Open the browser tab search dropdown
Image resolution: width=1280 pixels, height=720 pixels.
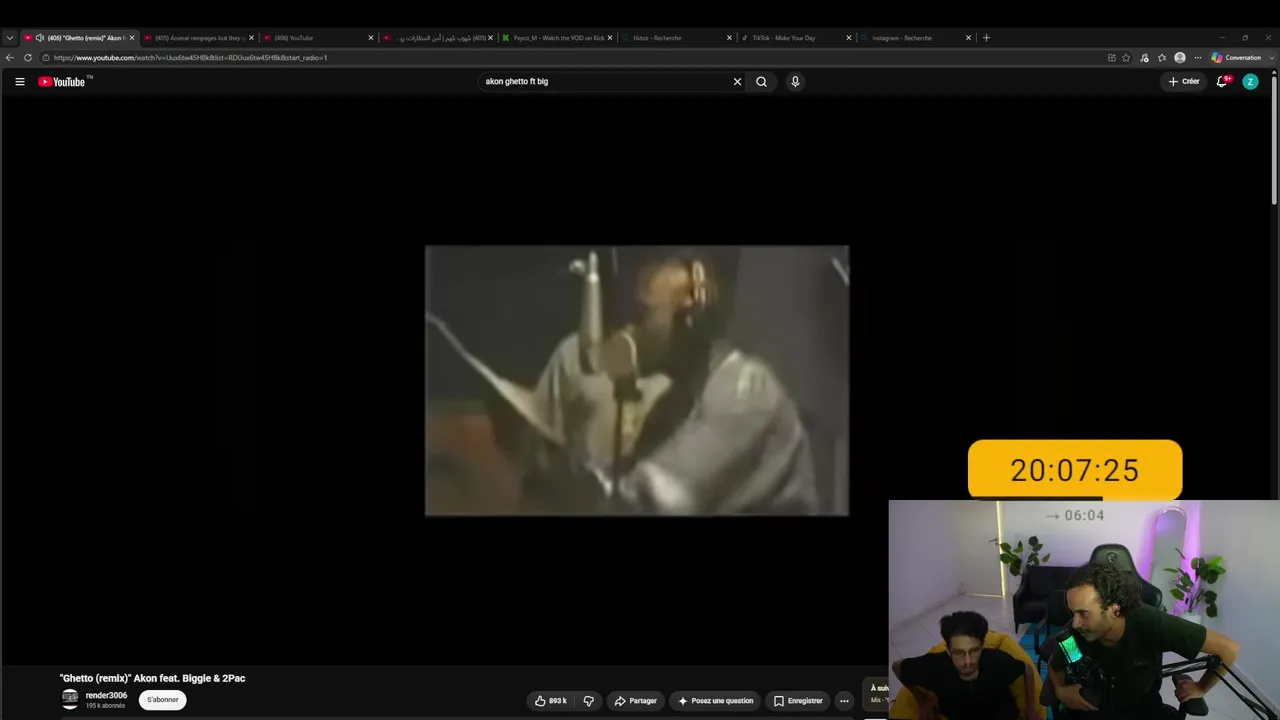coord(10,38)
